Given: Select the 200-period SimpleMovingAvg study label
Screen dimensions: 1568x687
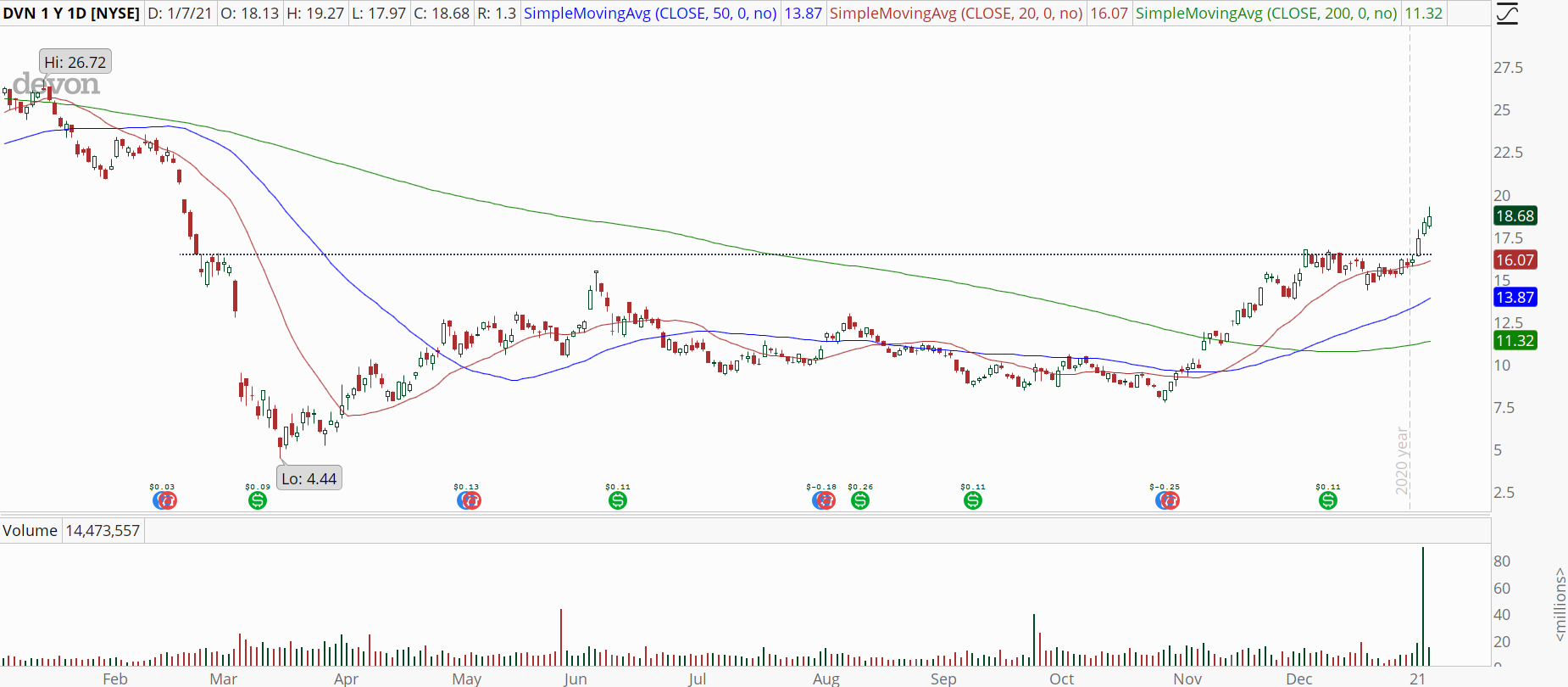Looking at the screenshot, I should [1266, 14].
